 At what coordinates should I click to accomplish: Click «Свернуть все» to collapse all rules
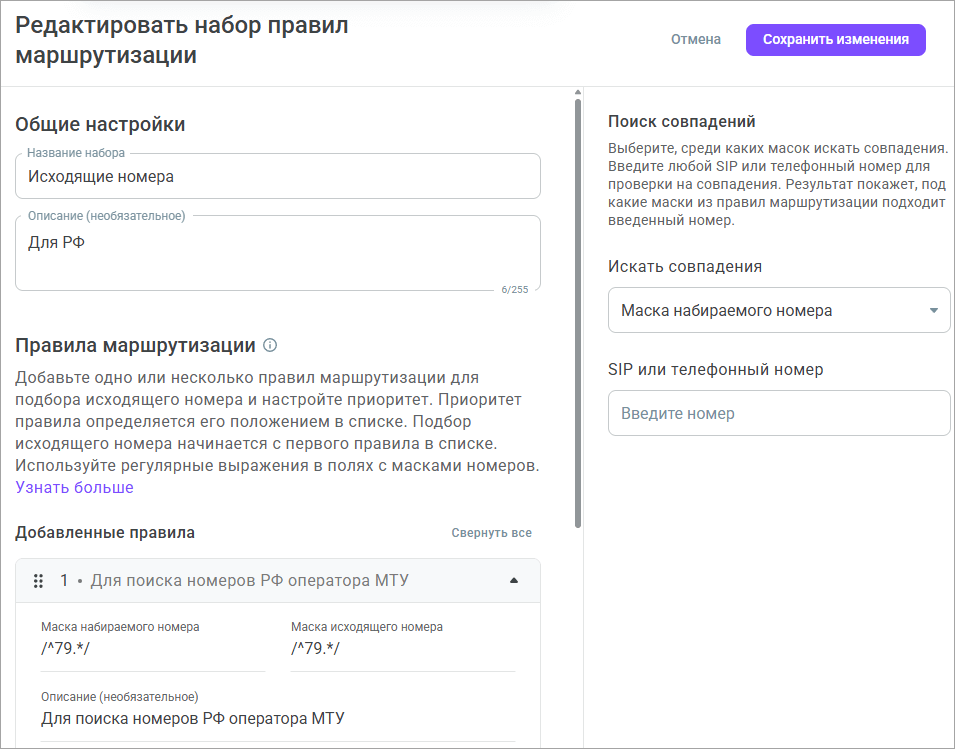[x=492, y=532]
